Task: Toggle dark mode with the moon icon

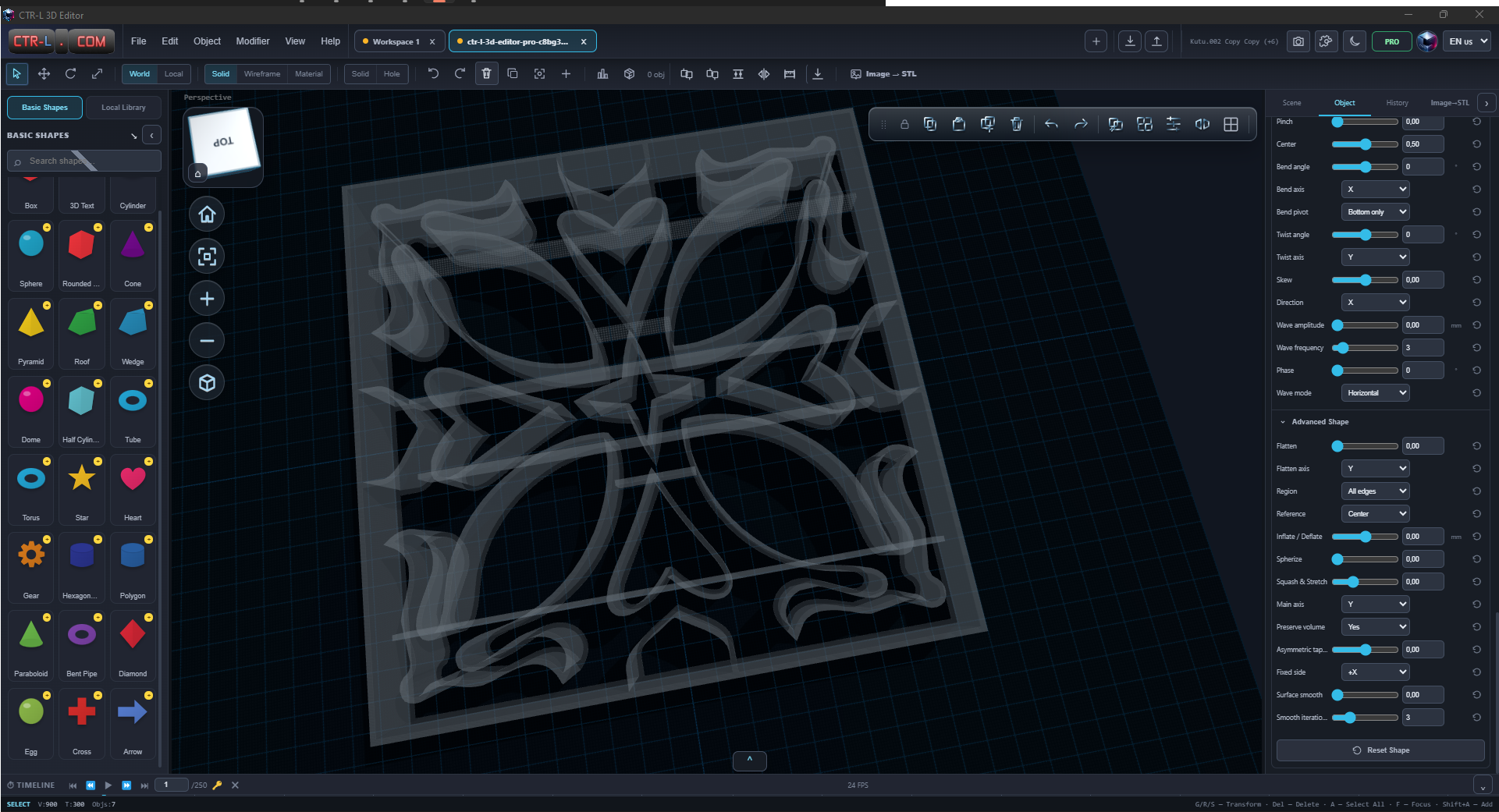Action: tap(1355, 41)
